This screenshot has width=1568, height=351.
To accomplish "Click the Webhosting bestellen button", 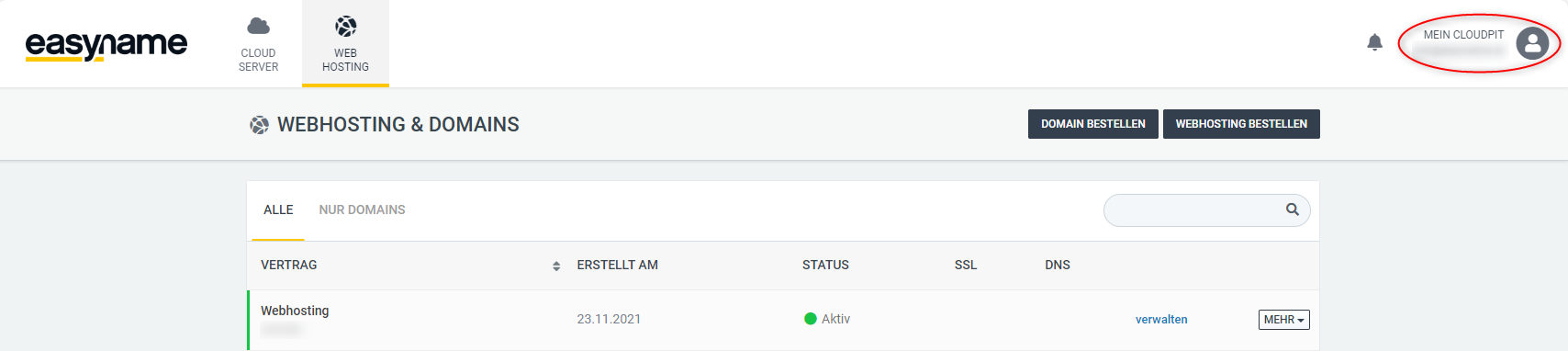I will pyautogui.click(x=1241, y=124).
